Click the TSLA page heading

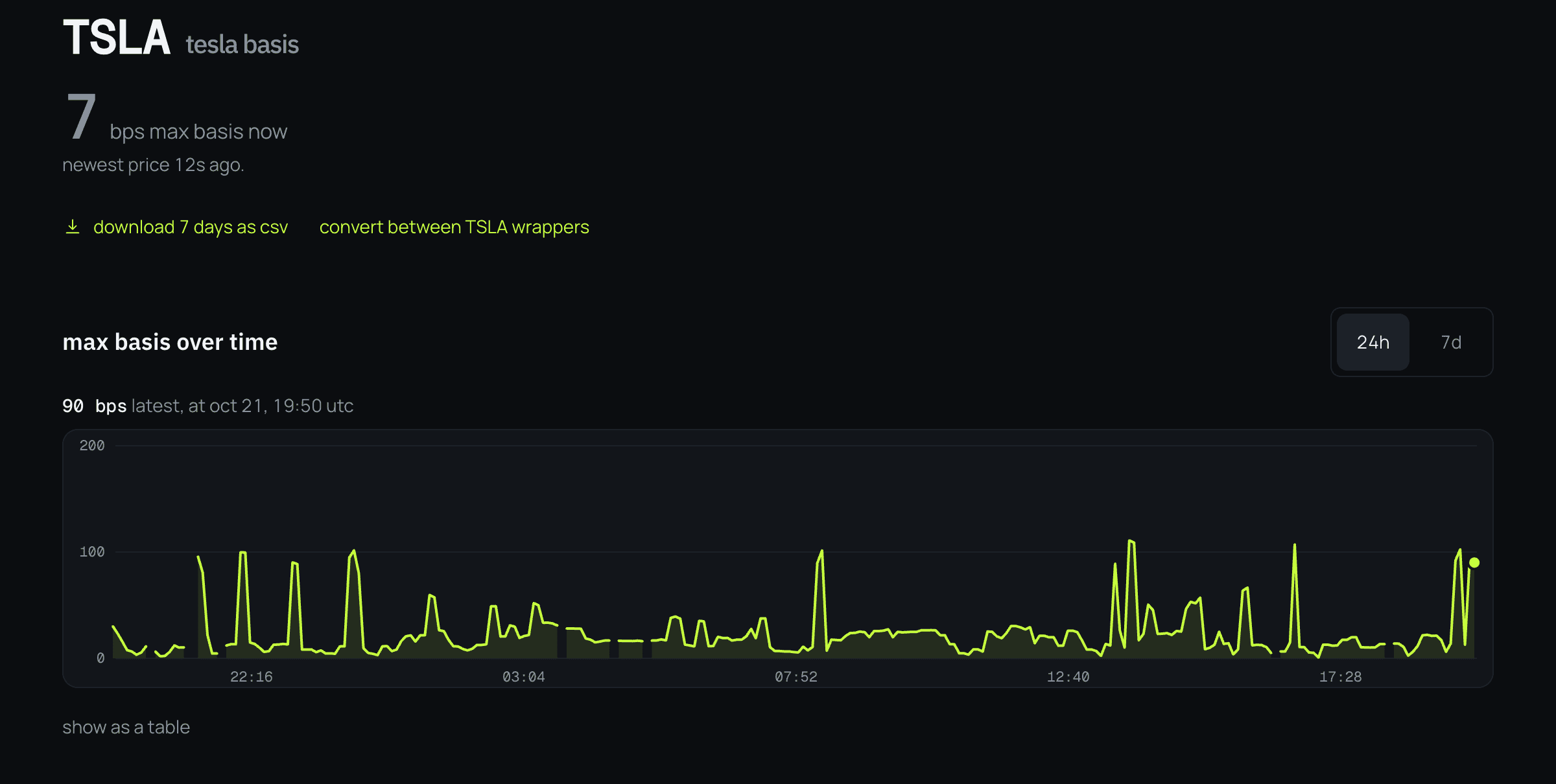(x=117, y=37)
